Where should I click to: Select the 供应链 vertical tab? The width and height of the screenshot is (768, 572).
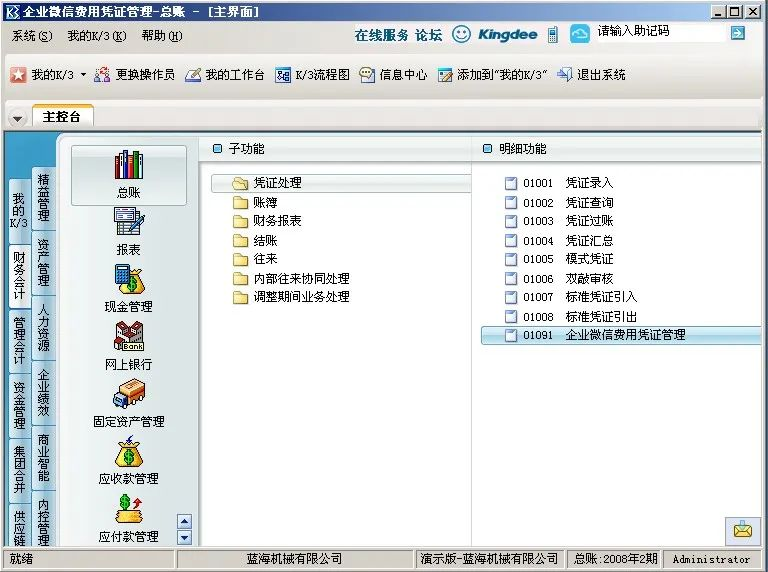point(19,527)
